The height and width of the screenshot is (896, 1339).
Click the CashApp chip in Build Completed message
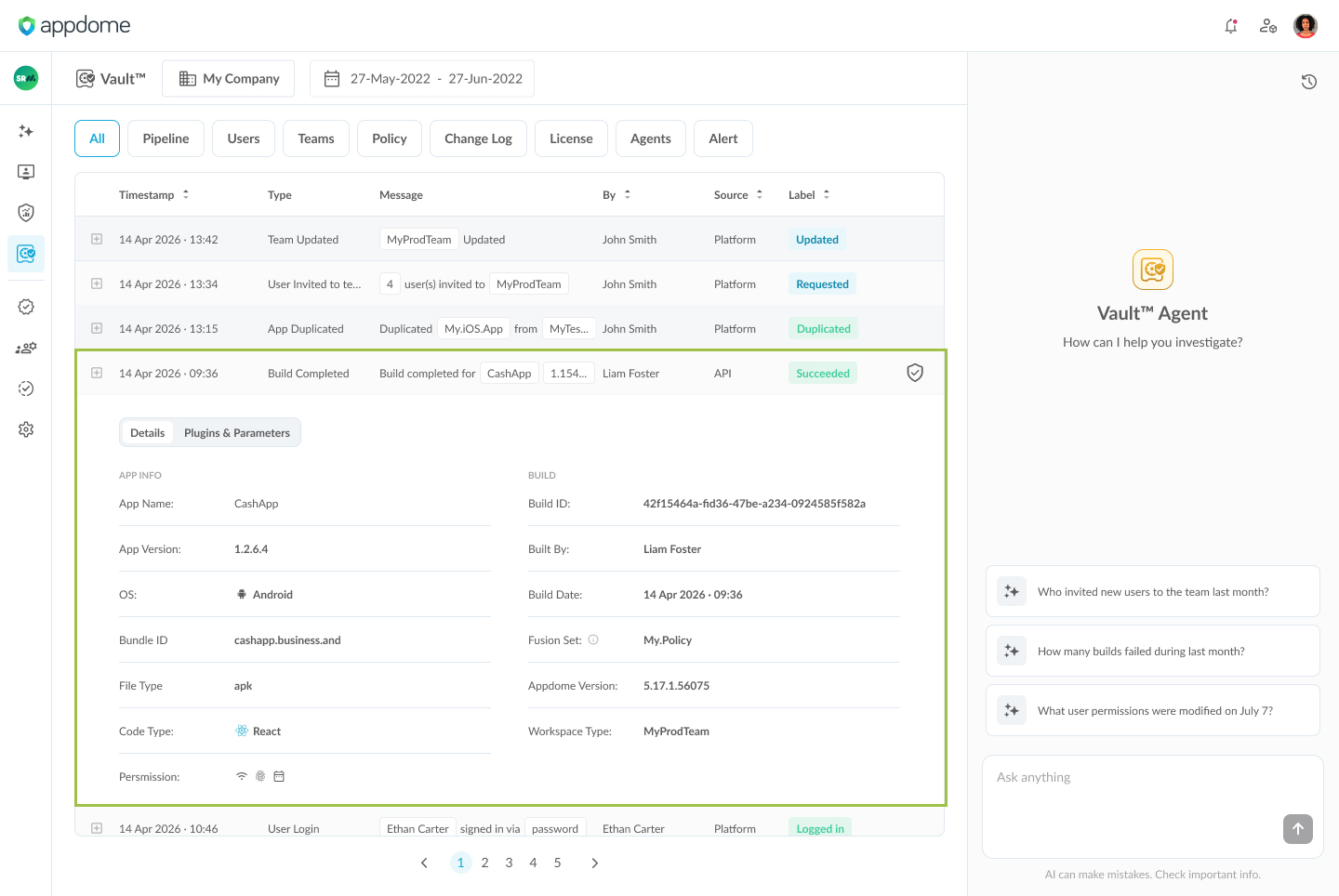tap(510, 373)
